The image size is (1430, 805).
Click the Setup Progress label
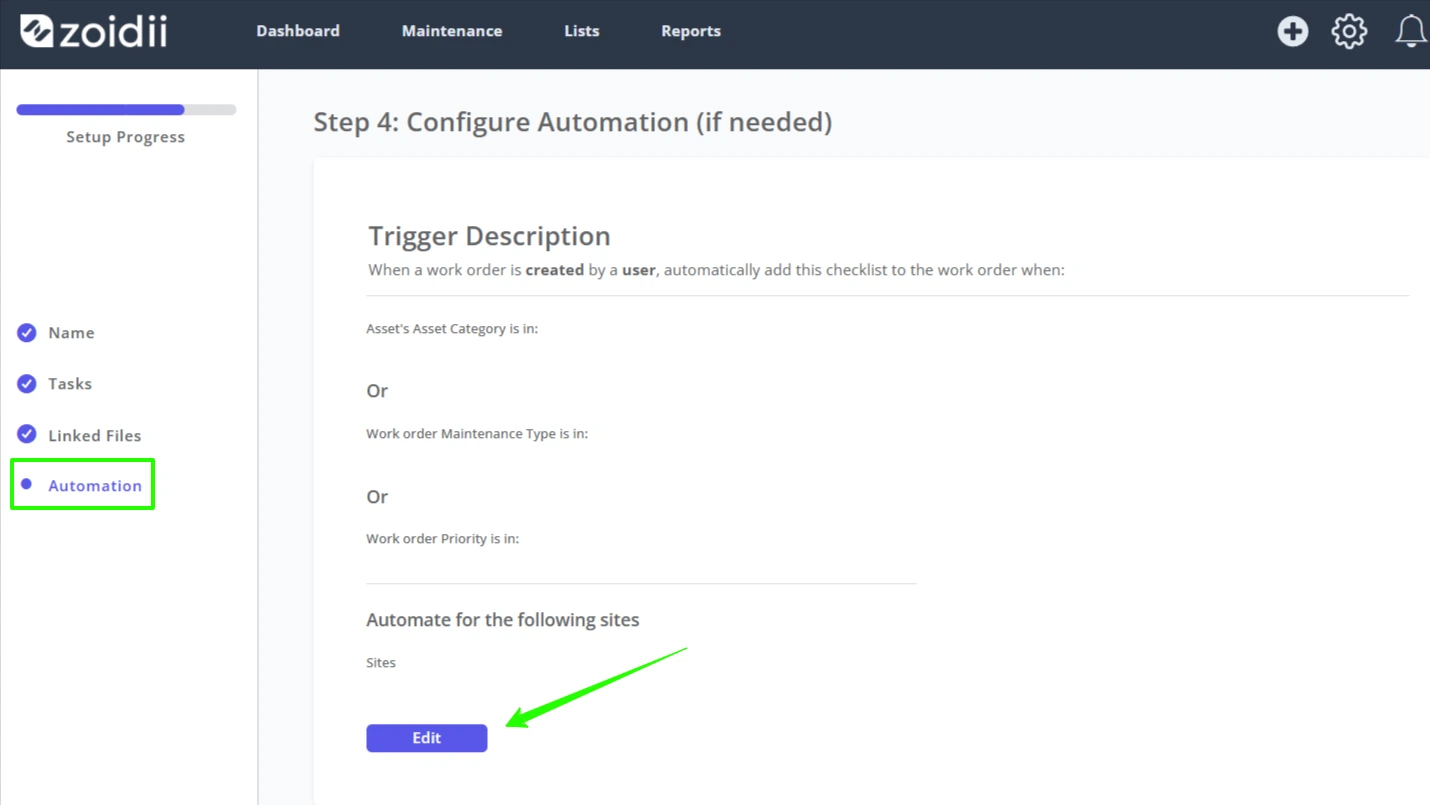[x=126, y=137]
